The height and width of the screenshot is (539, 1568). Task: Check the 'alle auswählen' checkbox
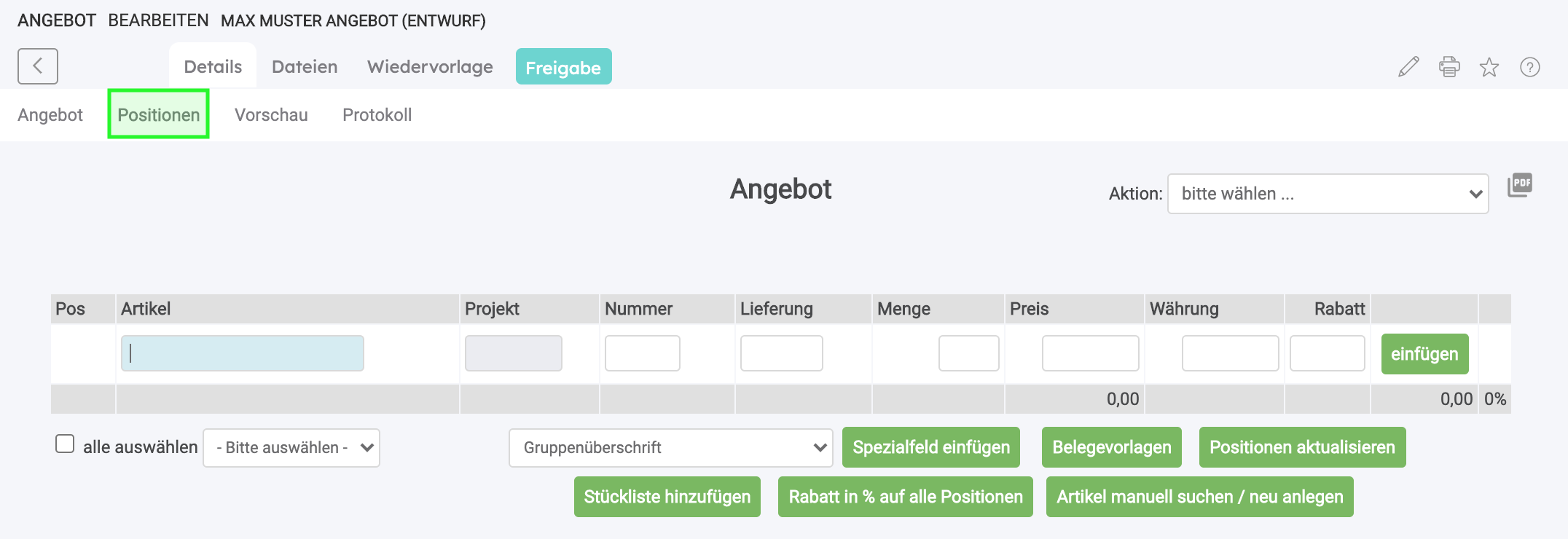65,444
